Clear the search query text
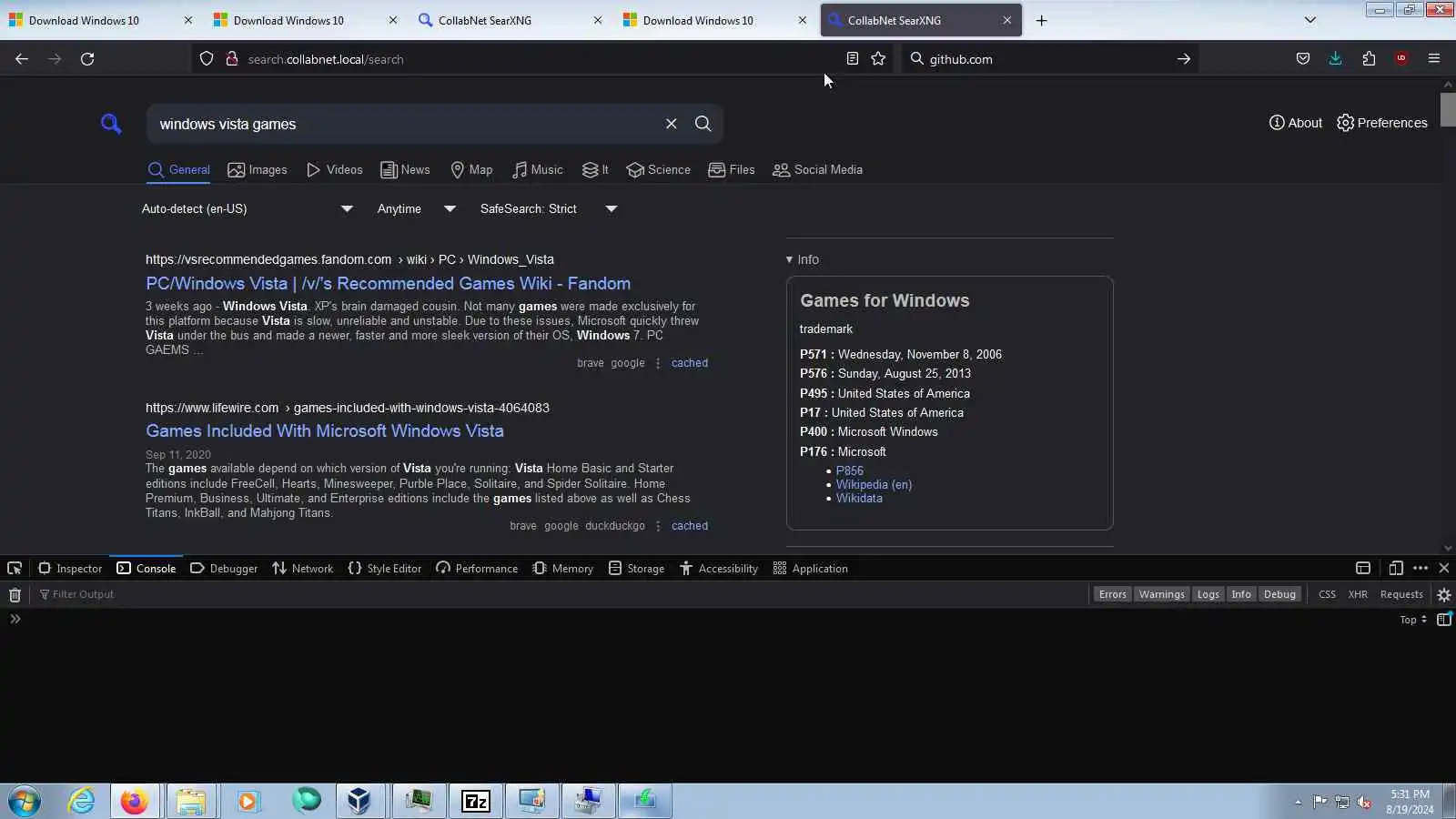Viewport: 1456px width, 819px height. coord(672,124)
